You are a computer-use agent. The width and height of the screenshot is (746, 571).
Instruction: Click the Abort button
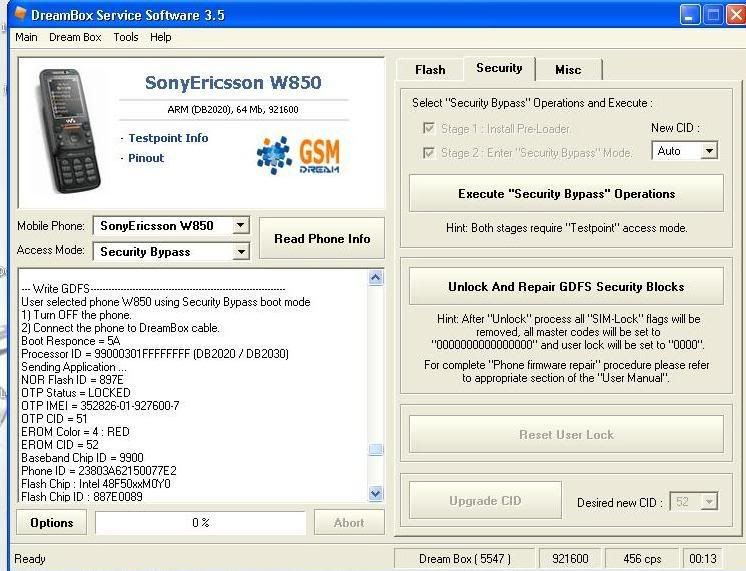349,522
